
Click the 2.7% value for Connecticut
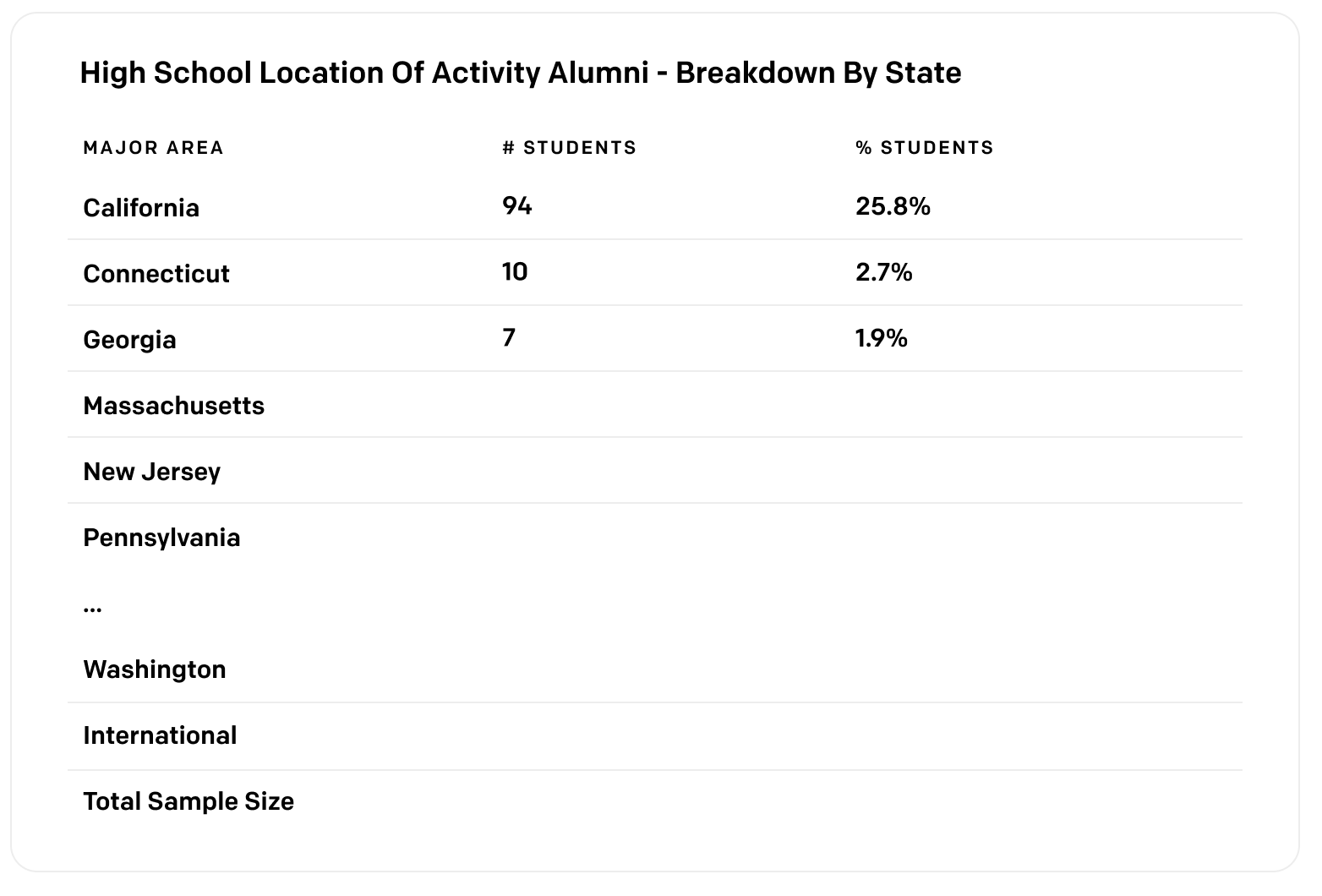884,272
